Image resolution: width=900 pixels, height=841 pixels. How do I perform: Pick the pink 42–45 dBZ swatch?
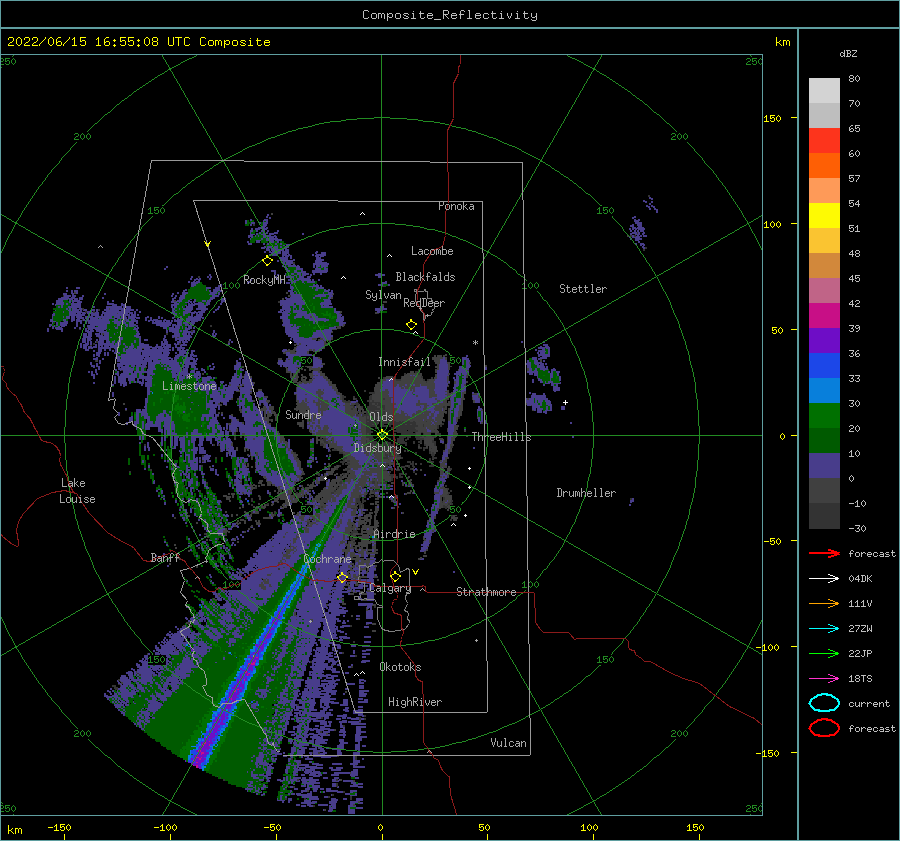824,290
